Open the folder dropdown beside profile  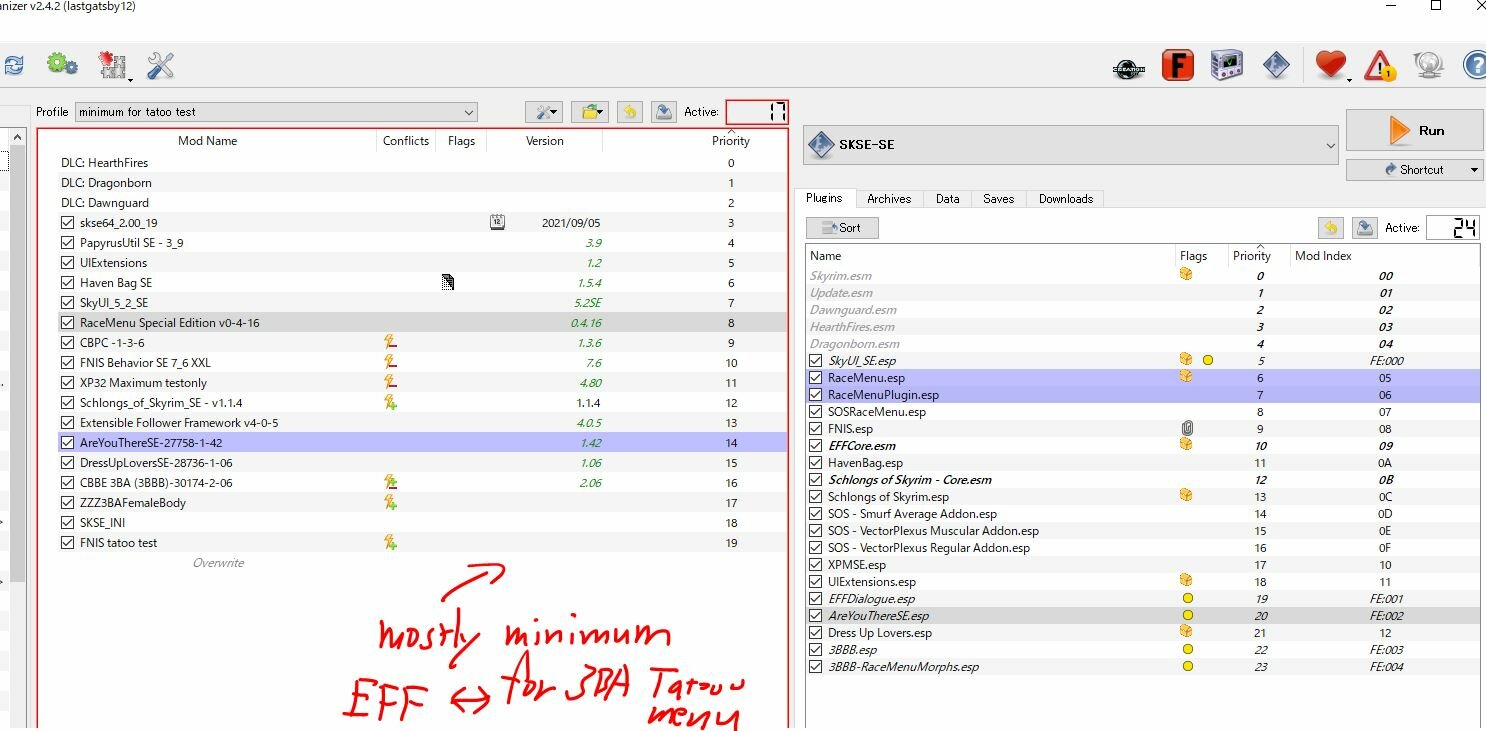tap(590, 112)
